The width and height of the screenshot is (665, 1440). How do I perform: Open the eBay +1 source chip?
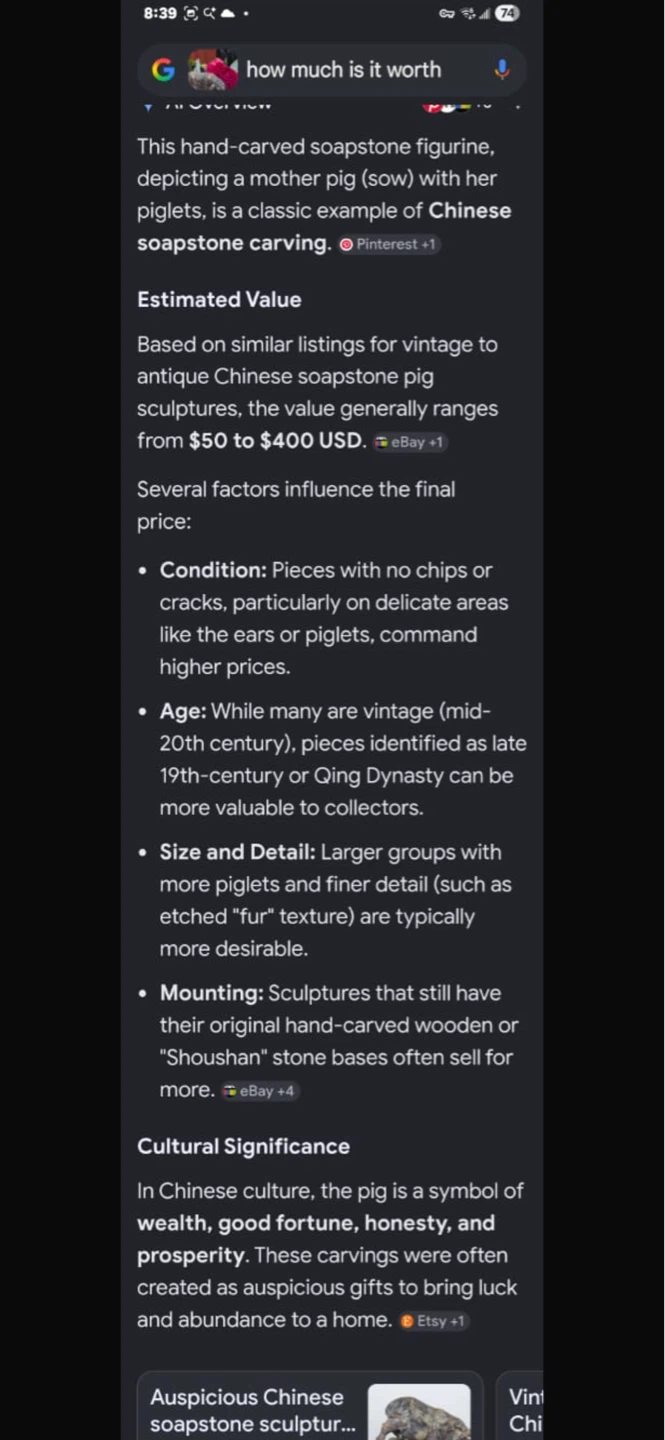point(409,442)
